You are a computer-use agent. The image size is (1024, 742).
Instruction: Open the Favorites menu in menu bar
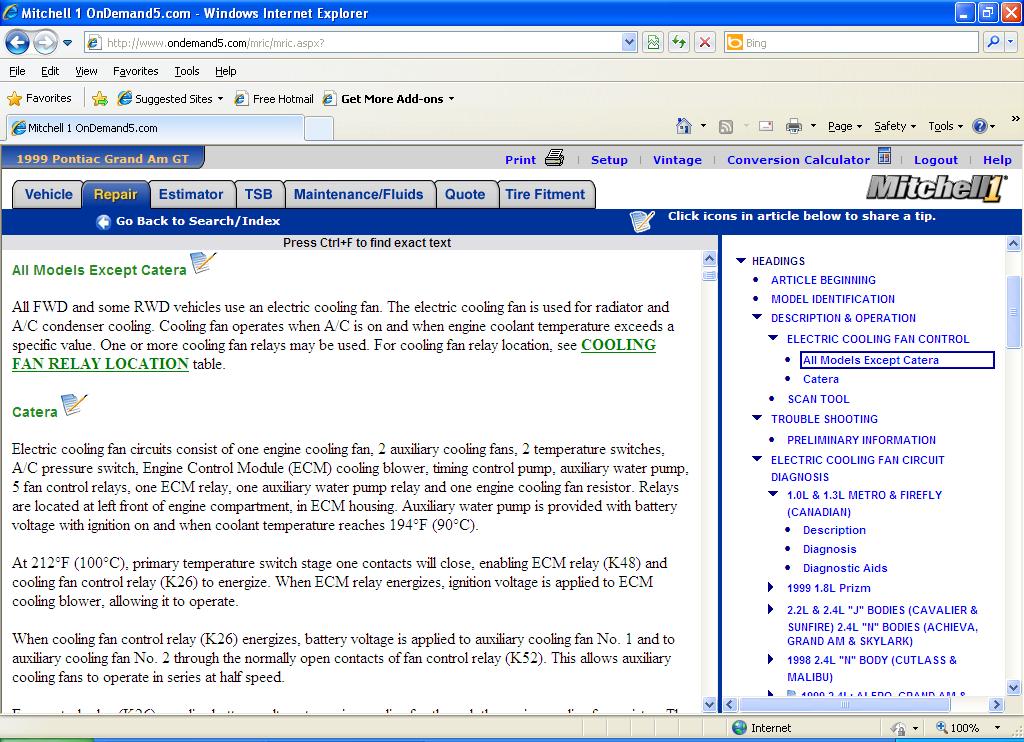(x=135, y=71)
